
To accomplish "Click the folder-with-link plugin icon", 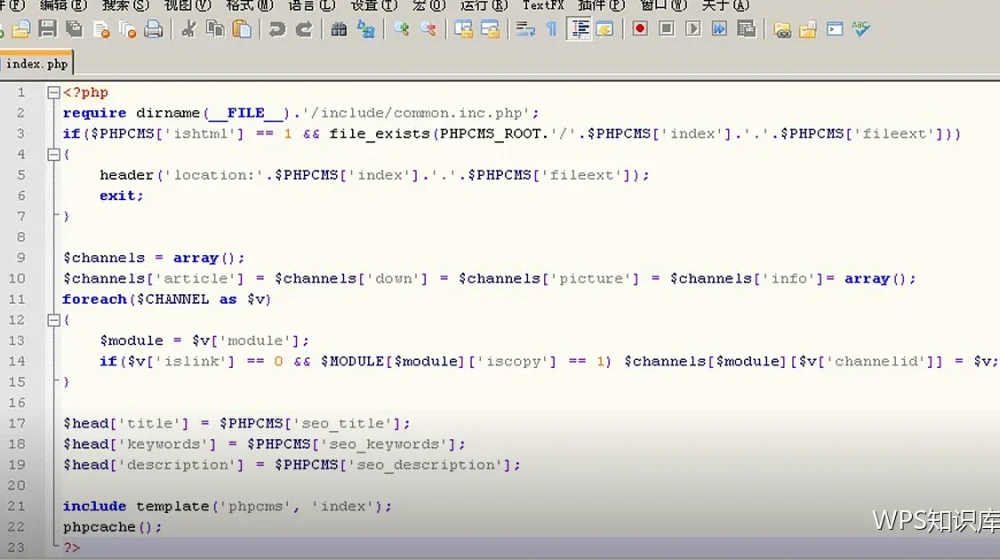I will click(782, 29).
